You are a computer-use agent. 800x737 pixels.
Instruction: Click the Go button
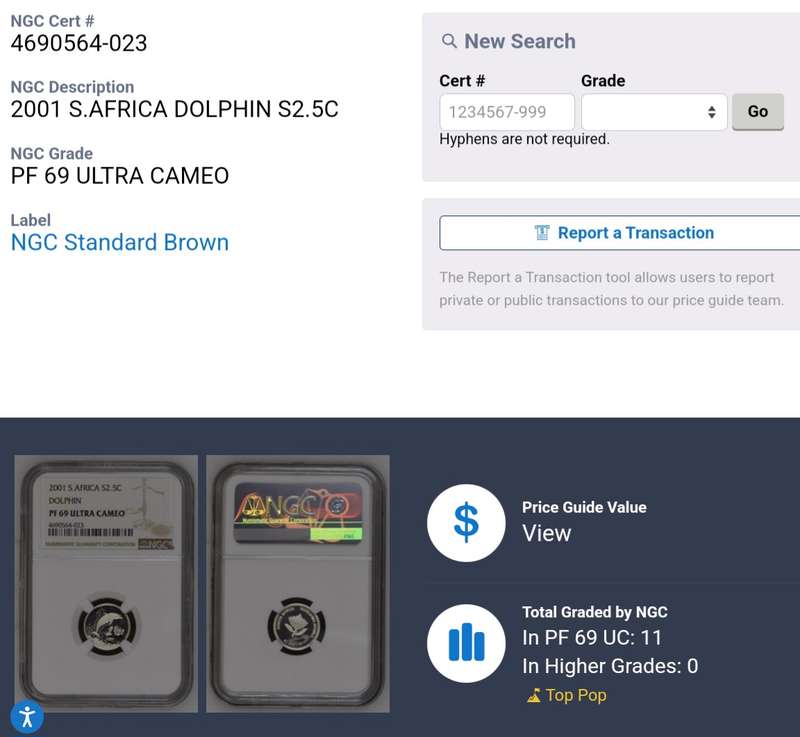point(758,112)
